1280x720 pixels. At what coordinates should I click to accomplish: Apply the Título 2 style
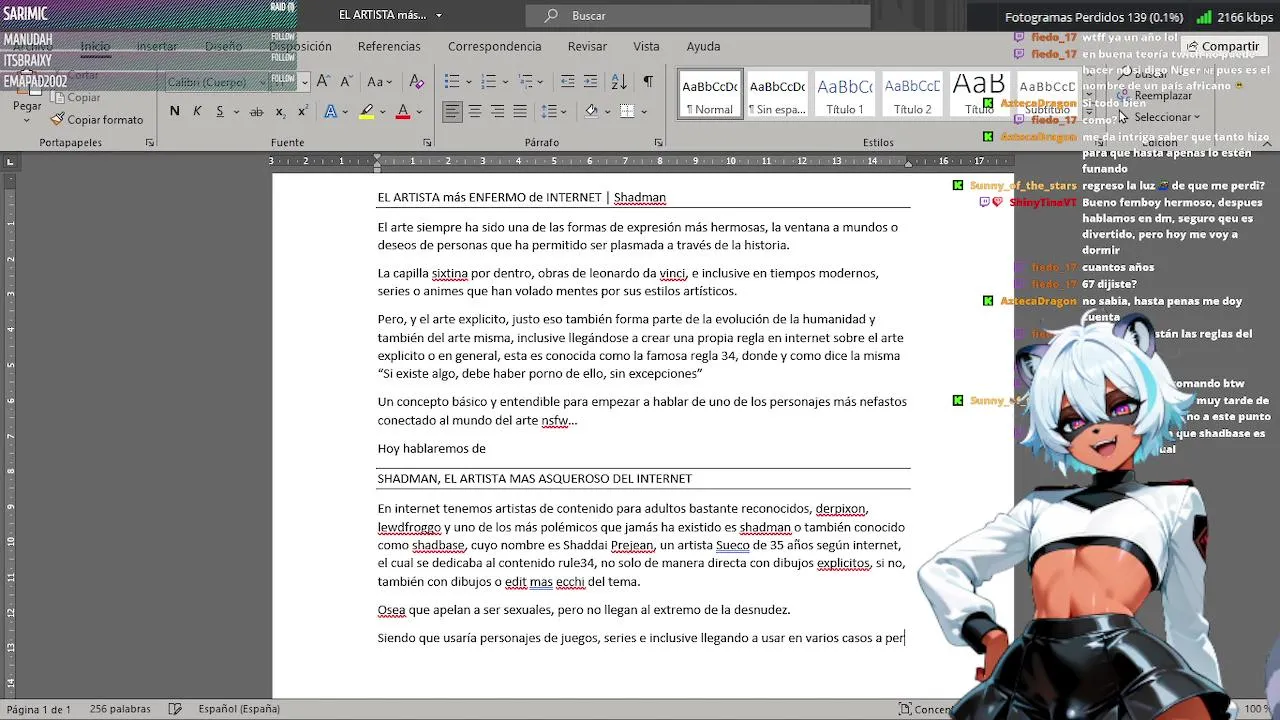point(912,94)
